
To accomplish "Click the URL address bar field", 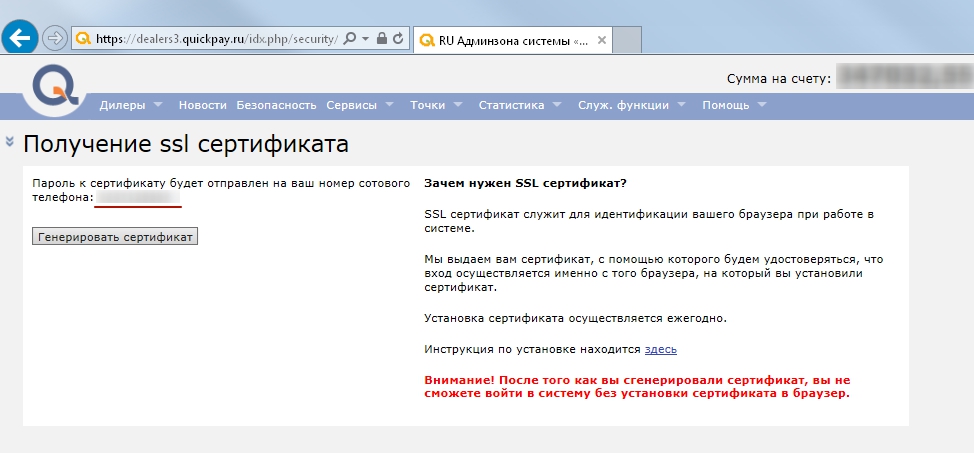I will [215, 40].
